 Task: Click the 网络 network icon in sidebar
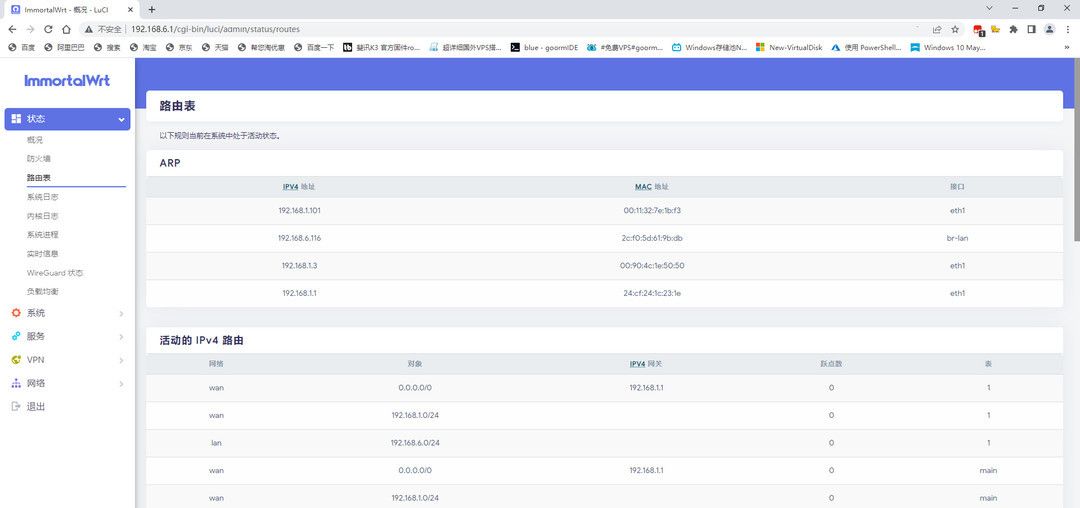(x=16, y=383)
